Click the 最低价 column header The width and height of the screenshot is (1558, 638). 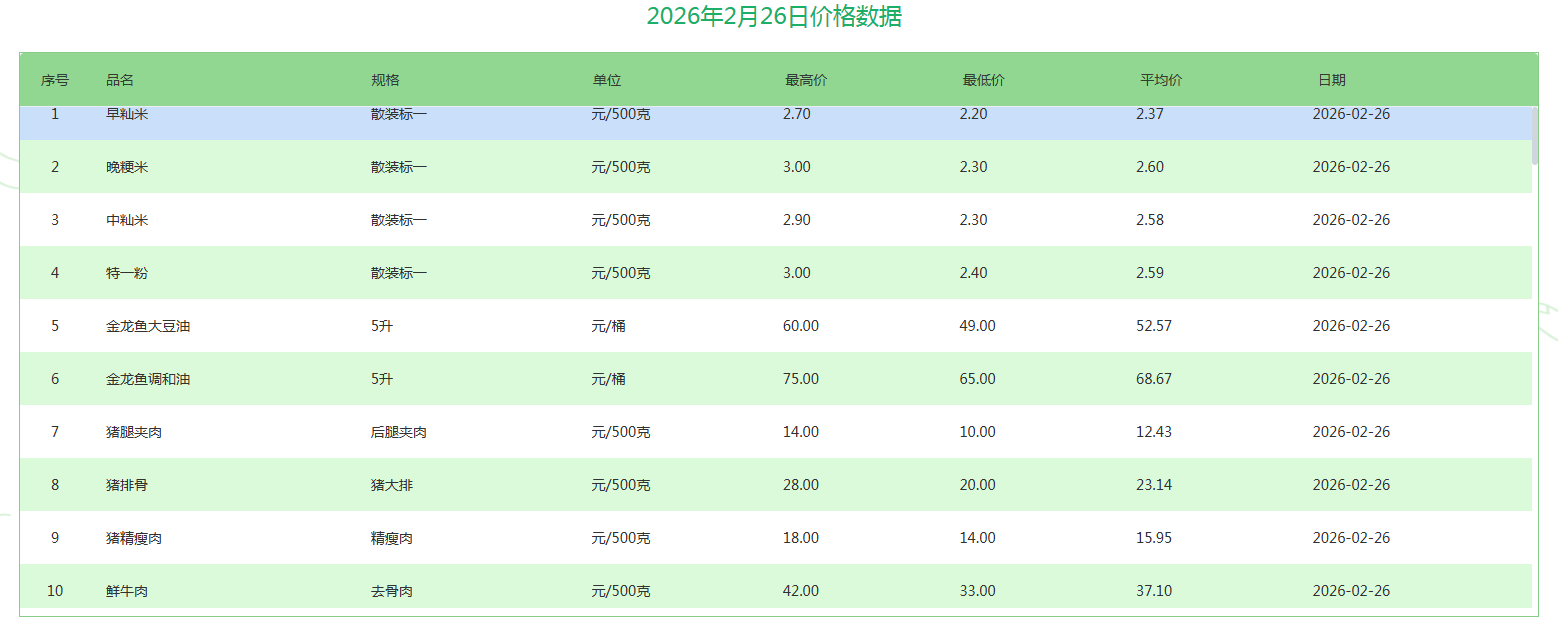click(983, 80)
